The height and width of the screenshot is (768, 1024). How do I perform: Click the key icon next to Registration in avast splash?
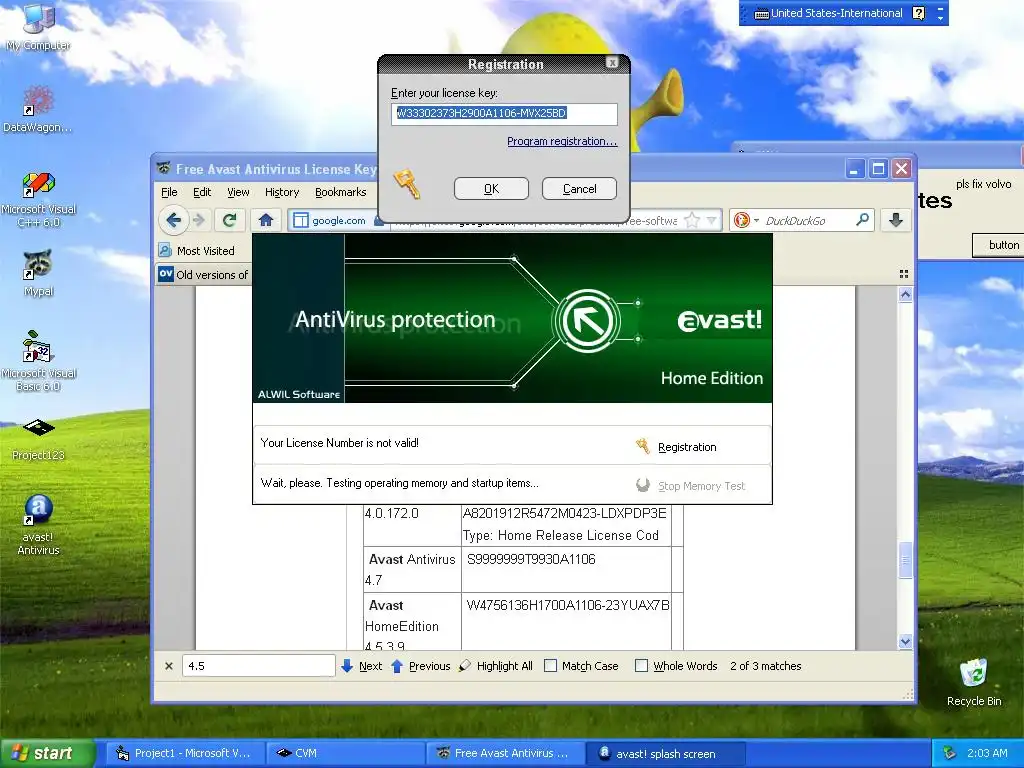[643, 446]
